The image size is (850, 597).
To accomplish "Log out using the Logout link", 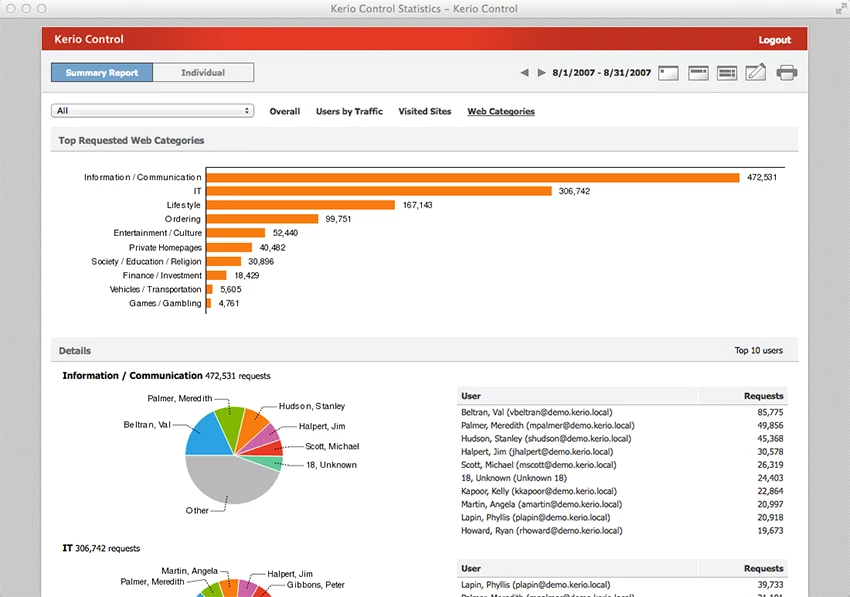I will click(774, 40).
